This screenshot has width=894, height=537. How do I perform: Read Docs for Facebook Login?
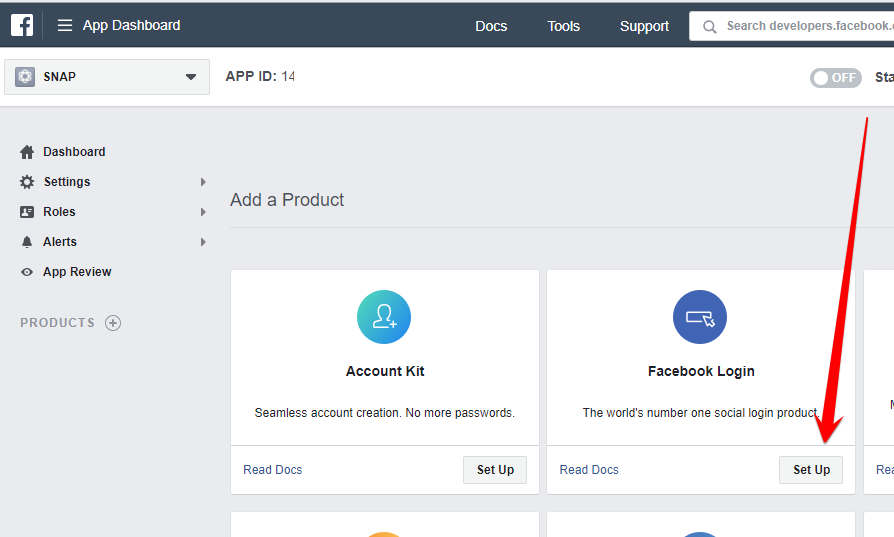click(x=589, y=470)
